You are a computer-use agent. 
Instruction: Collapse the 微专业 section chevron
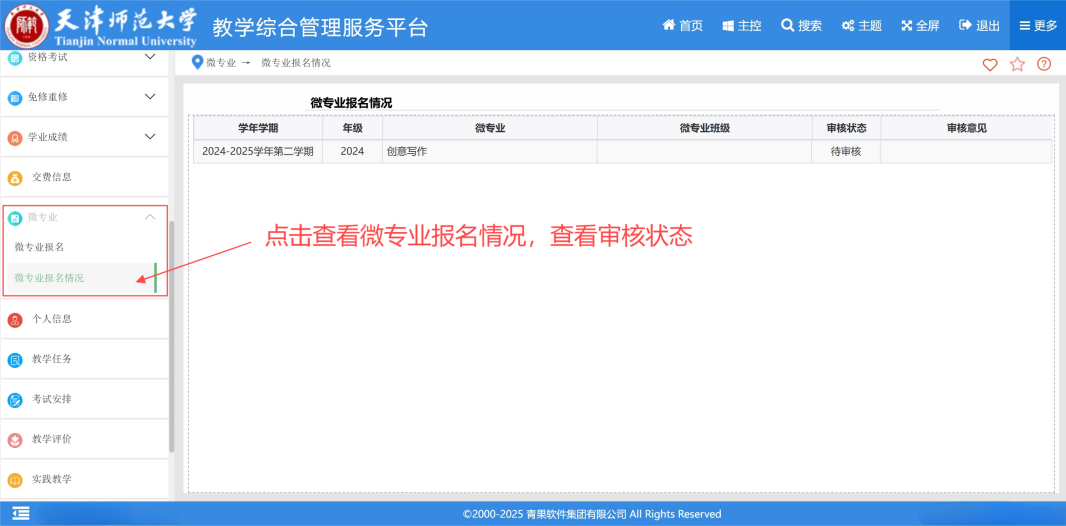[x=150, y=217]
